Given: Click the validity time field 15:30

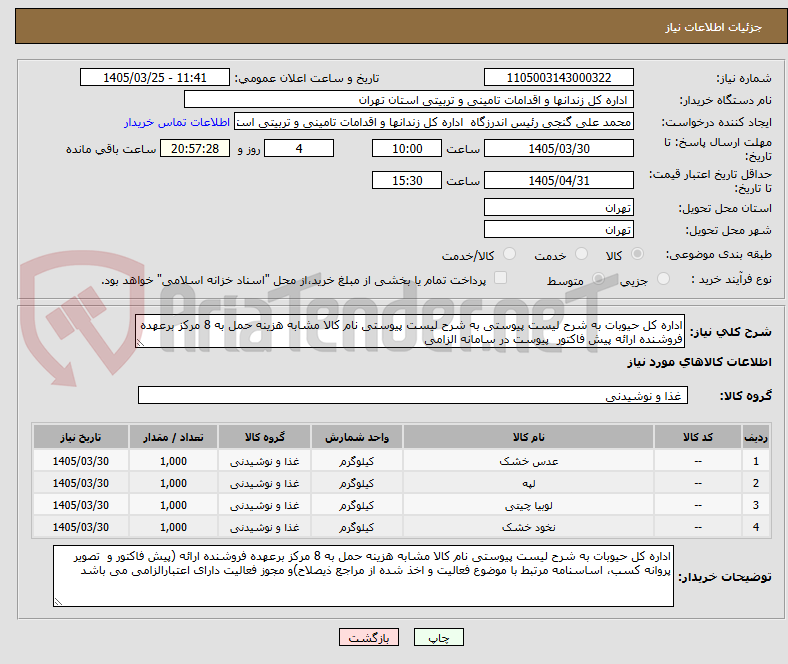Looking at the screenshot, I should coord(407,180).
